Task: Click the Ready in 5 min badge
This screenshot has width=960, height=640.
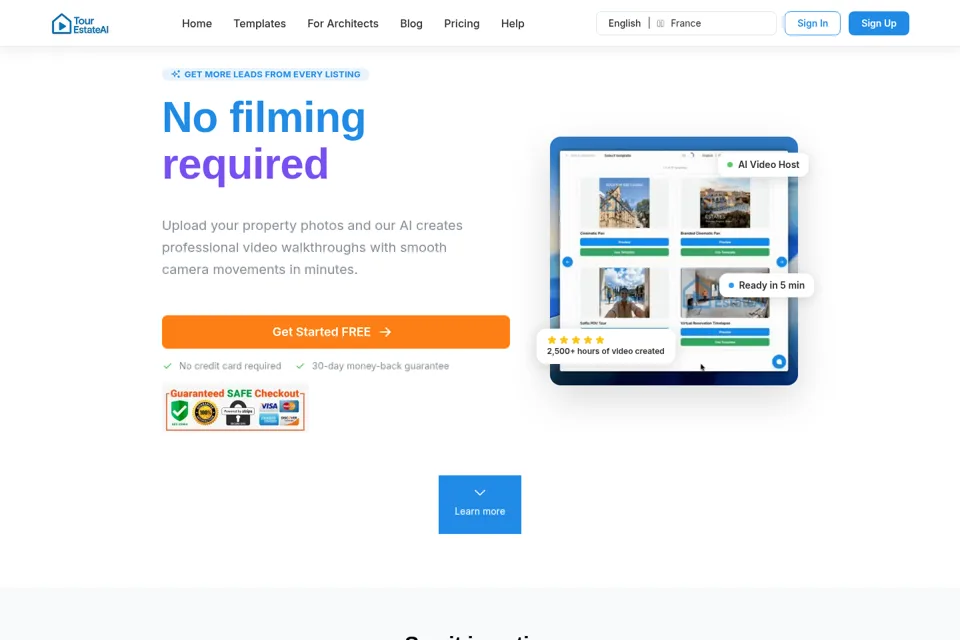Action: (x=767, y=285)
